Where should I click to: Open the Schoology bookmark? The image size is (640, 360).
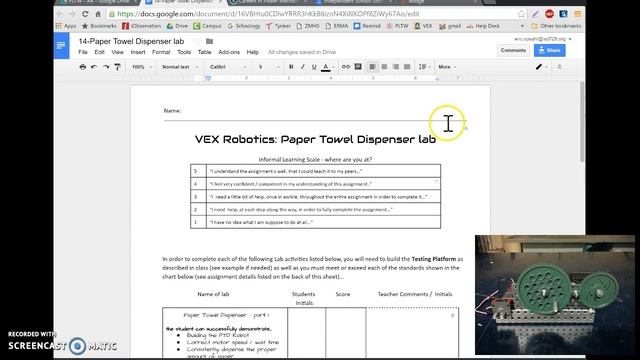[244, 26]
